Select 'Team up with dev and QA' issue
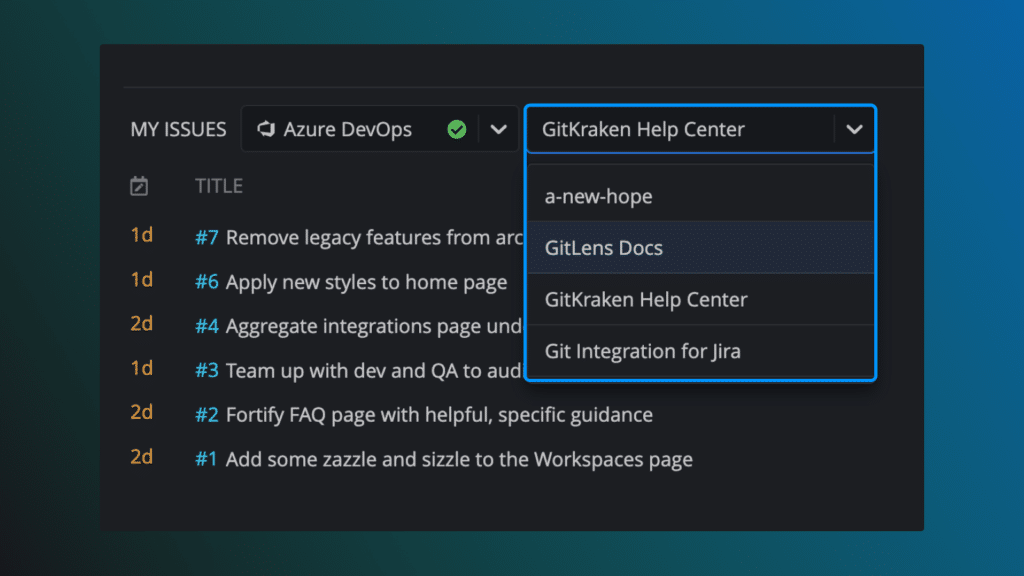 point(375,370)
